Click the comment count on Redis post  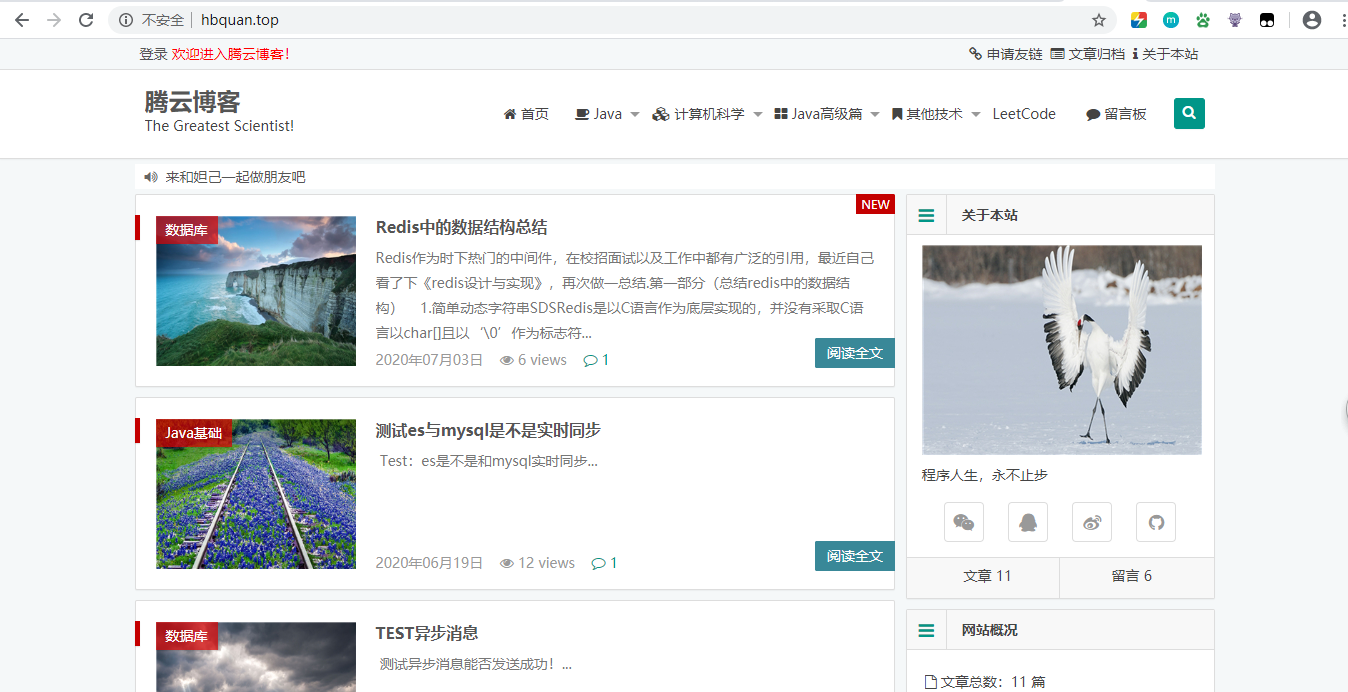pyautogui.click(x=597, y=360)
